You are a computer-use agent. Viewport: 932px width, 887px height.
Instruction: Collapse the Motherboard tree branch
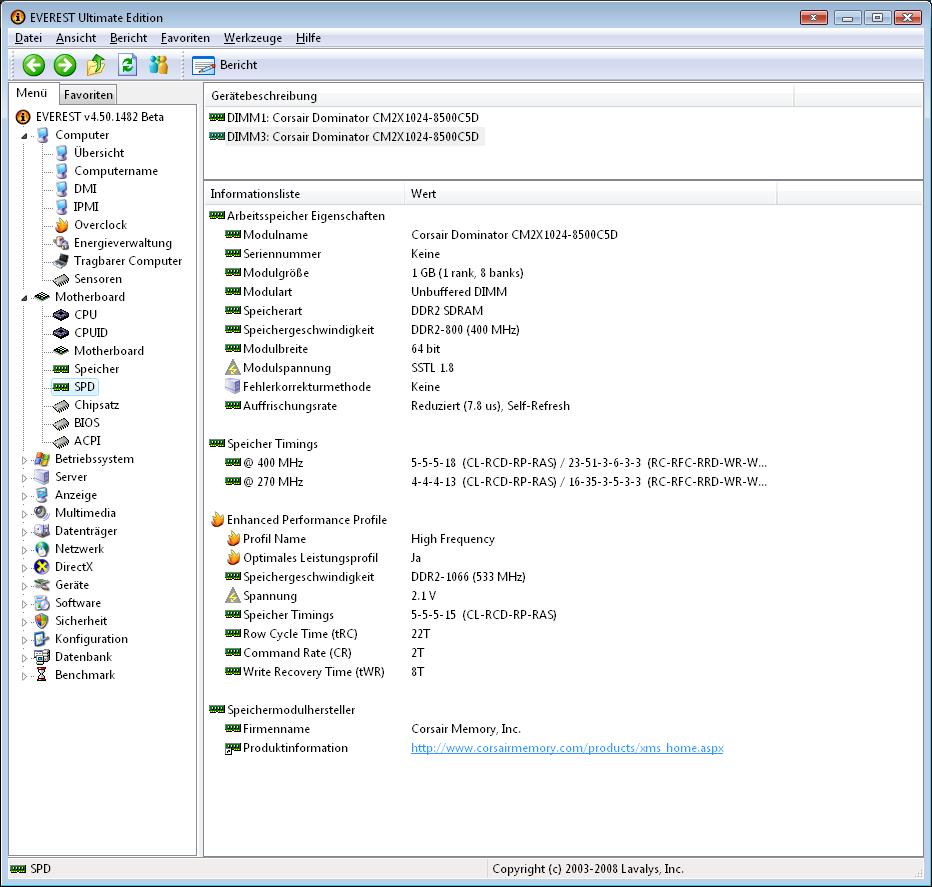(x=24, y=297)
